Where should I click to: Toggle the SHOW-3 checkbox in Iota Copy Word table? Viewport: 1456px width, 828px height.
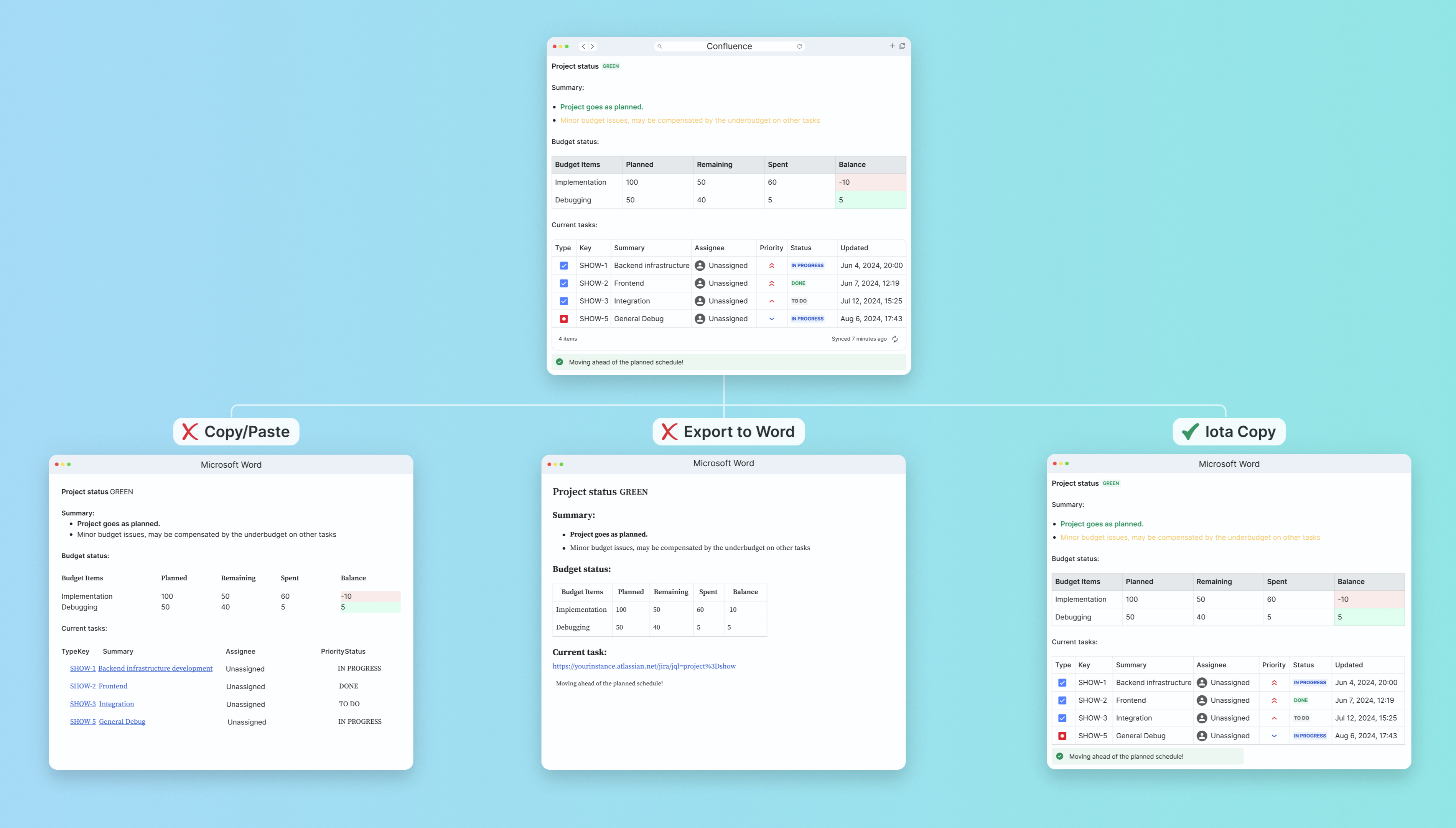1062,718
